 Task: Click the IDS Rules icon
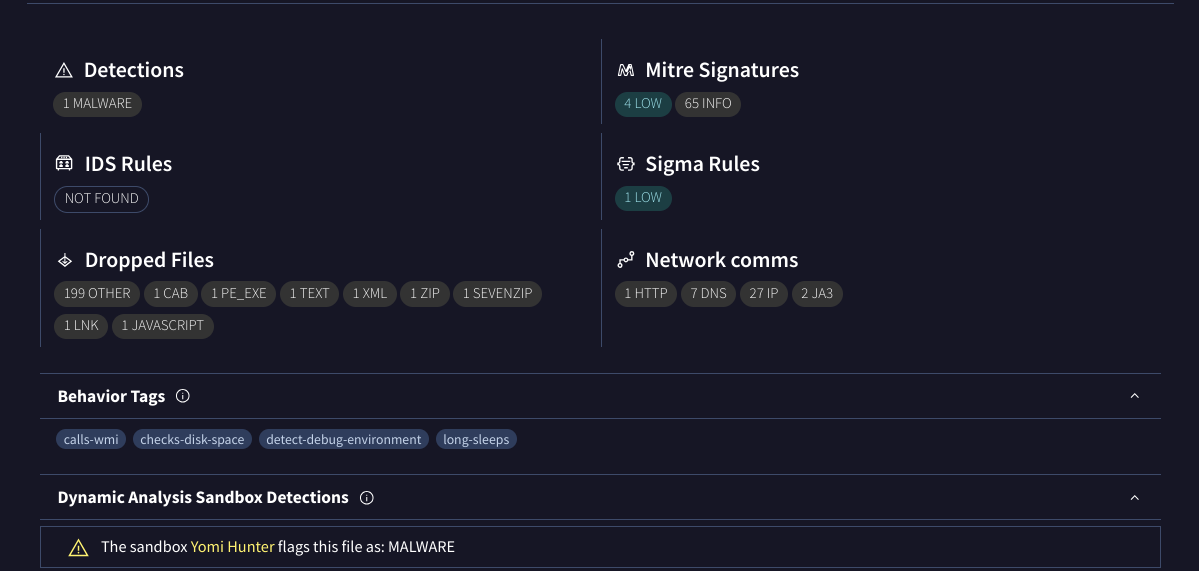tap(64, 164)
